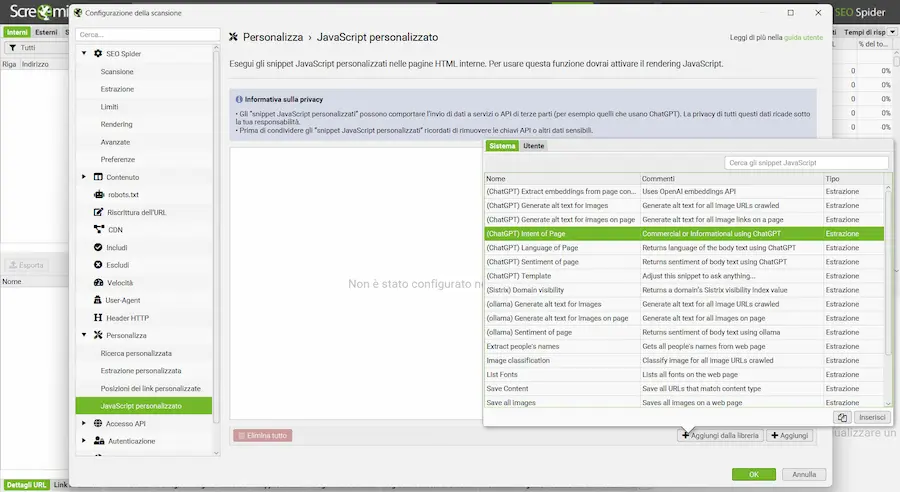This screenshot has width=900, height=492.
Task: Open Estrazione personalizzata item
Action: (x=141, y=371)
